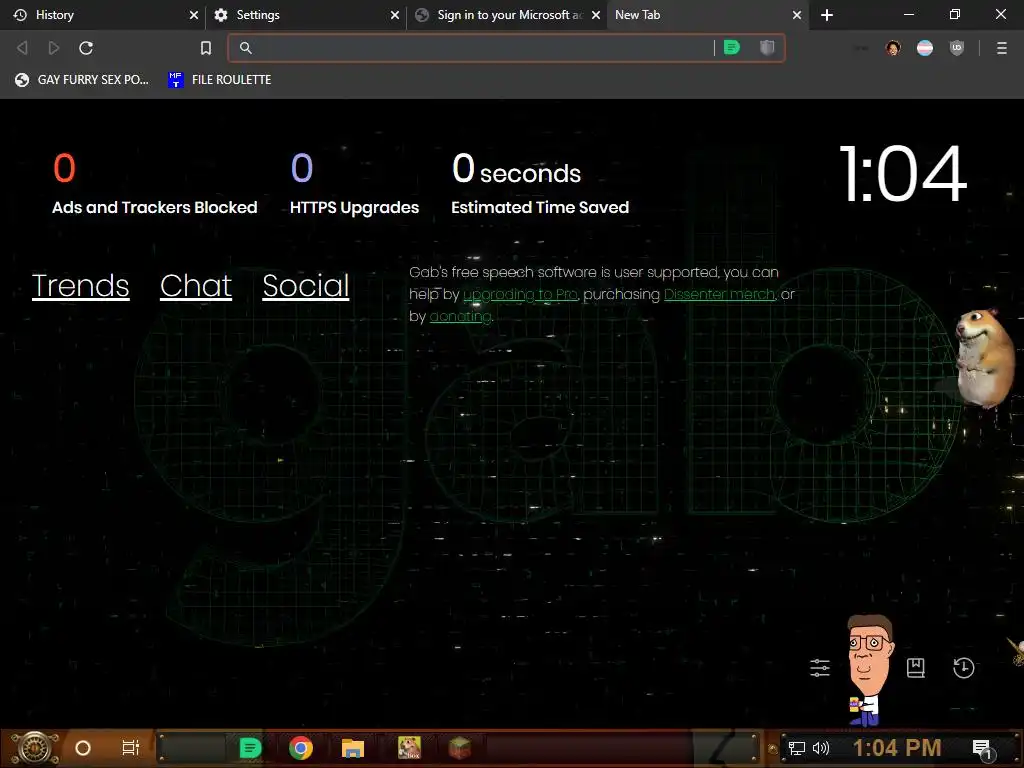1024x768 pixels.
Task: Open the uBlock Origin extension icon
Action: point(957,48)
